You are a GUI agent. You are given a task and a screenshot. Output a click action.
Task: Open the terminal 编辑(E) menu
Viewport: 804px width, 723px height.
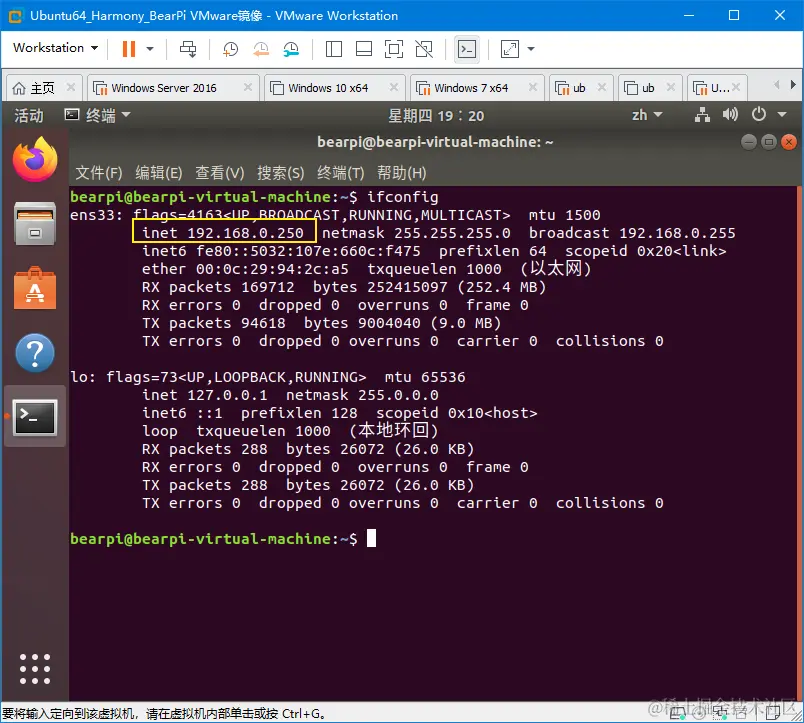coord(159,173)
